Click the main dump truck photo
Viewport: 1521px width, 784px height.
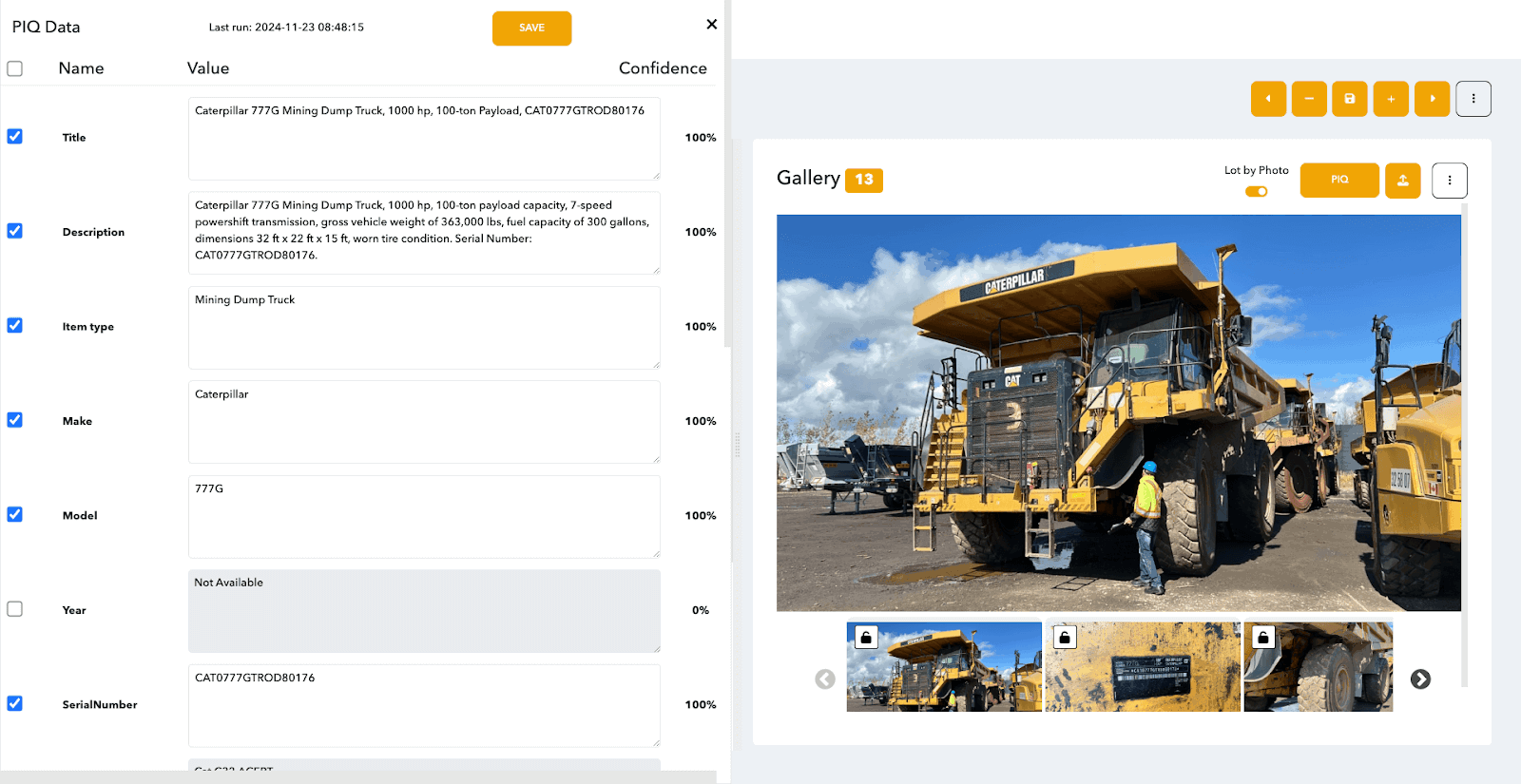point(1119,412)
